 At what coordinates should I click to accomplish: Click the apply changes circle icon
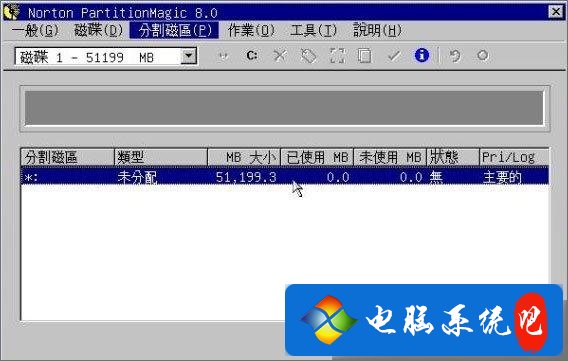(483, 56)
